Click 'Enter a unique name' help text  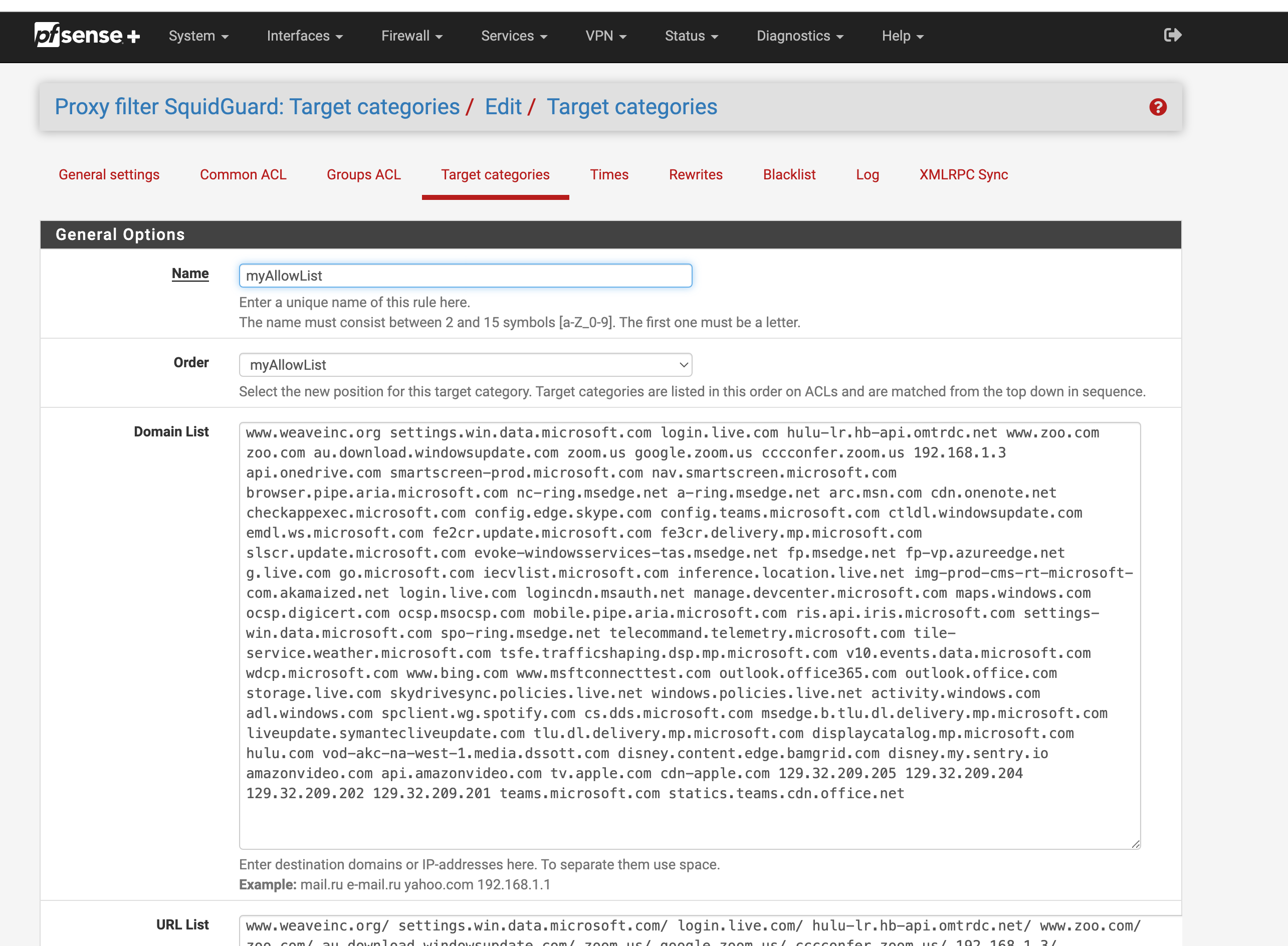click(354, 302)
